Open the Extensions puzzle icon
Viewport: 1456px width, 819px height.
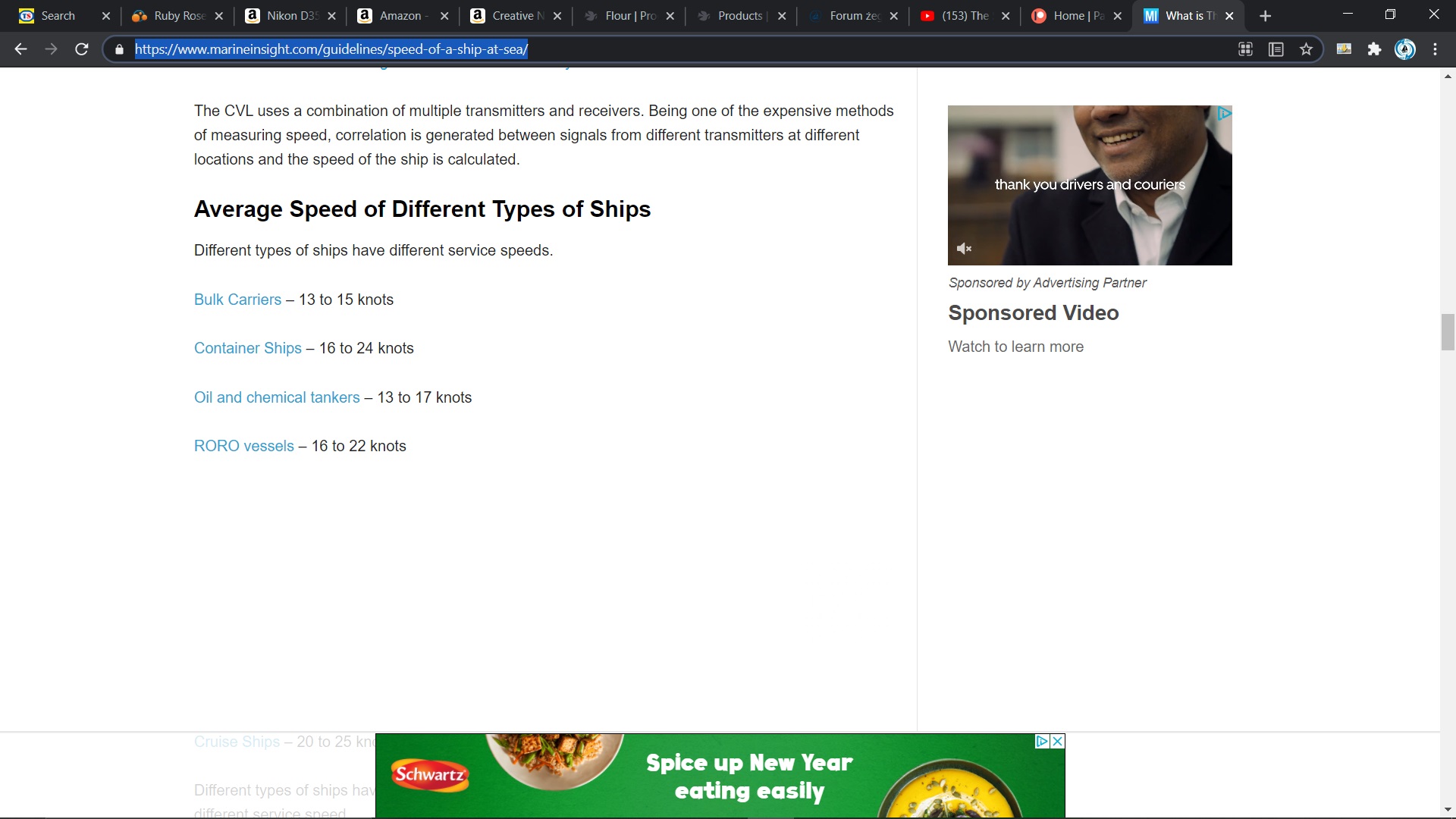point(1374,49)
